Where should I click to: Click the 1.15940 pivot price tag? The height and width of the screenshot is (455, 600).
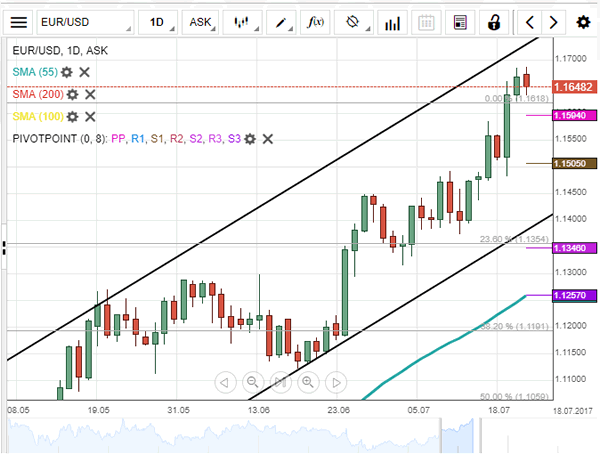click(x=575, y=115)
